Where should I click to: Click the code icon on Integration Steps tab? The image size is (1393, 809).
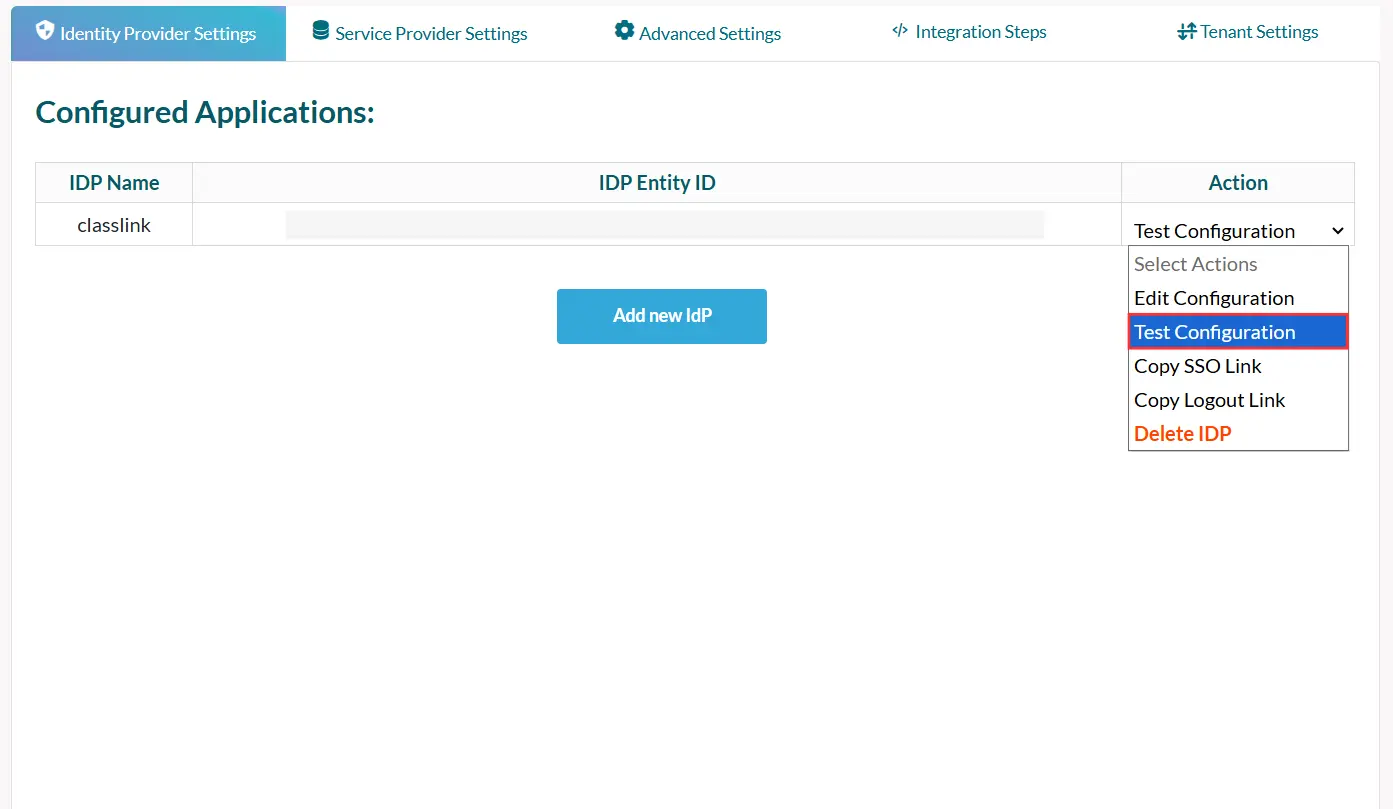click(x=899, y=31)
